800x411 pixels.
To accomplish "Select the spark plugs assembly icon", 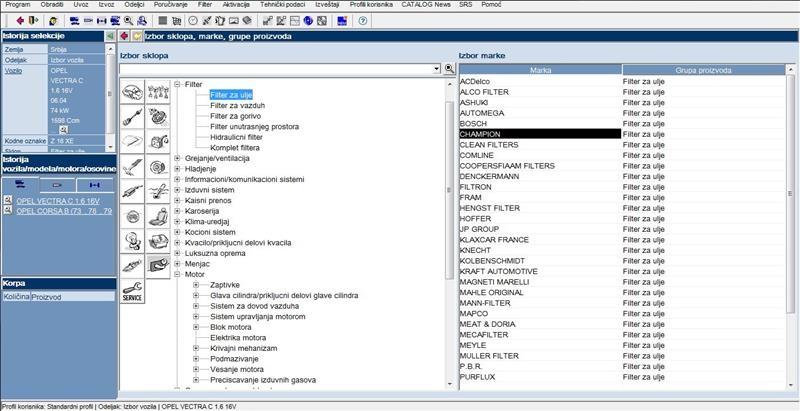I will point(158,92).
